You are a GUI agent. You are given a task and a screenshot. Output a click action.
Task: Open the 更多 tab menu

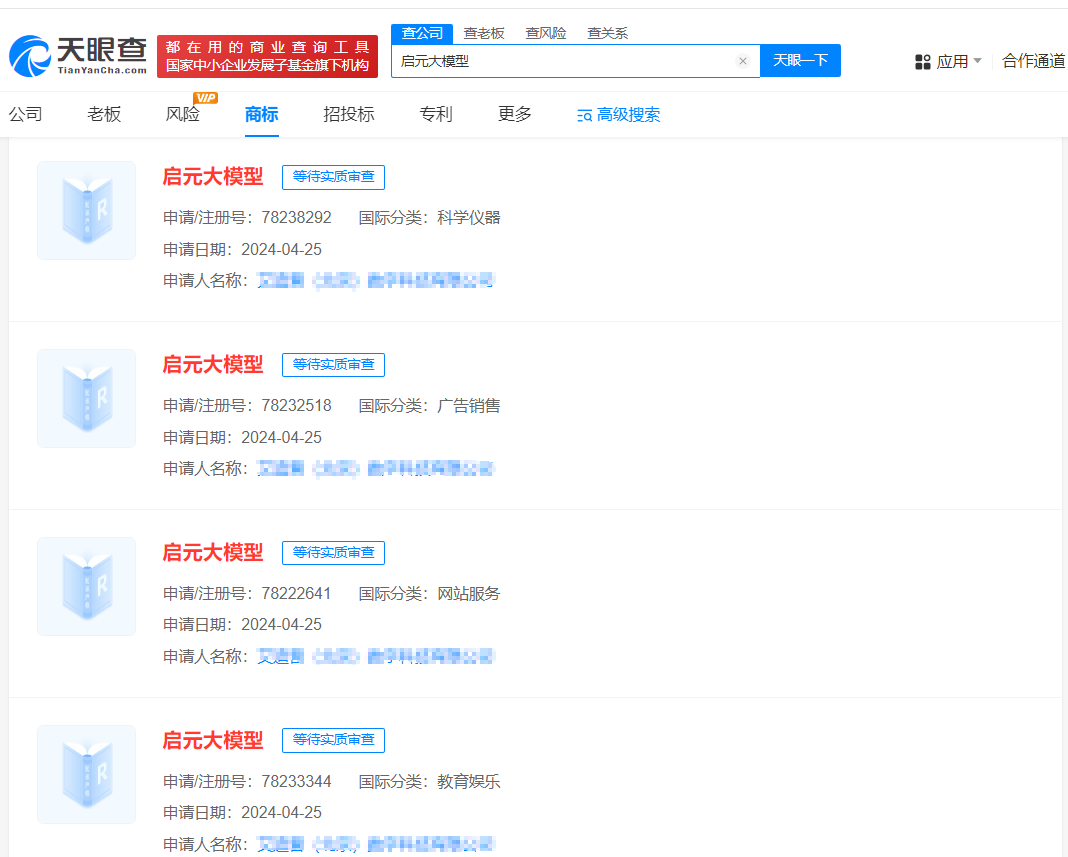point(515,114)
